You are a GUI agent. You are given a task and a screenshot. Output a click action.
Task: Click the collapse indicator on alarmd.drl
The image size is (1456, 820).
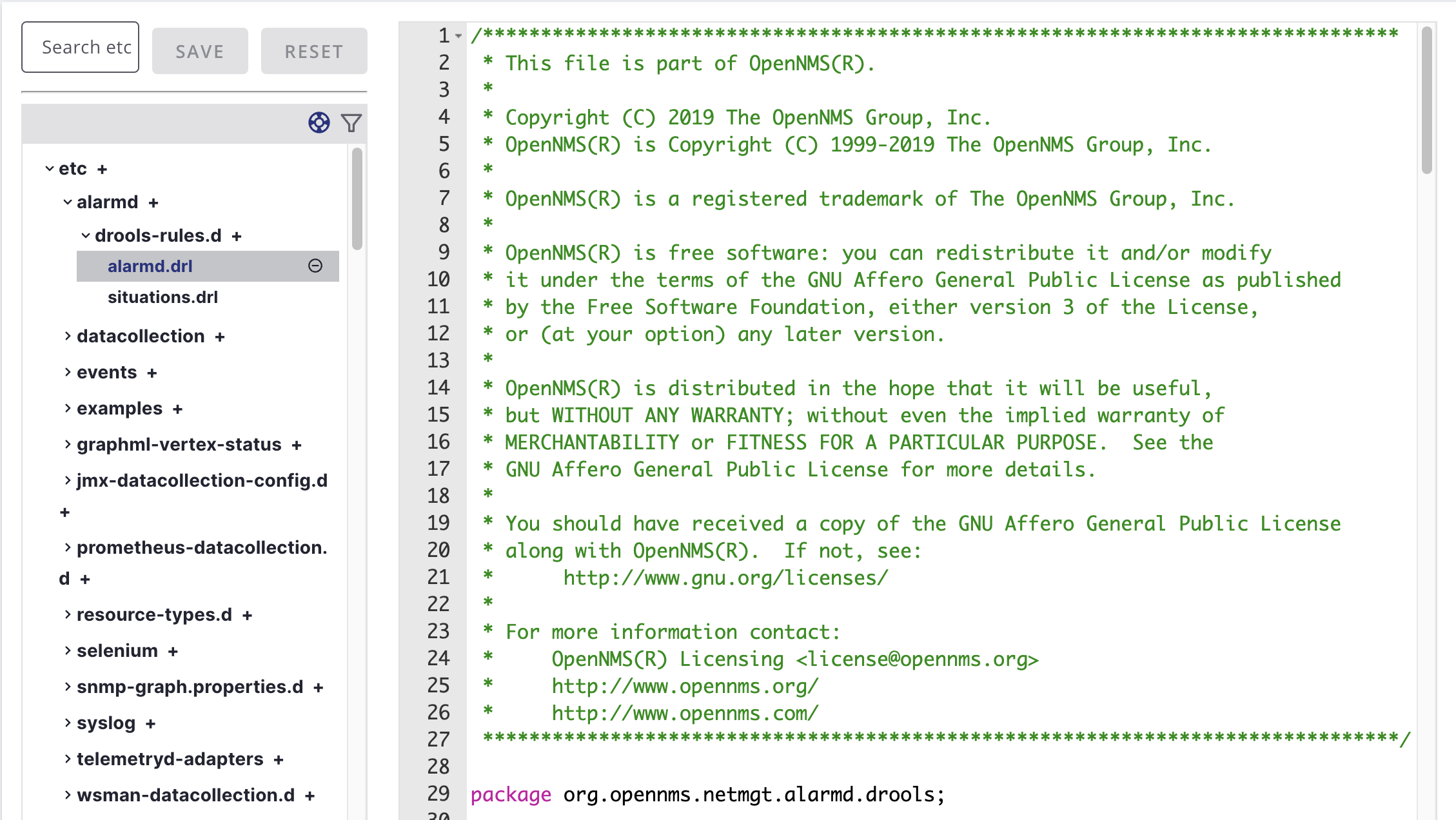click(x=315, y=265)
